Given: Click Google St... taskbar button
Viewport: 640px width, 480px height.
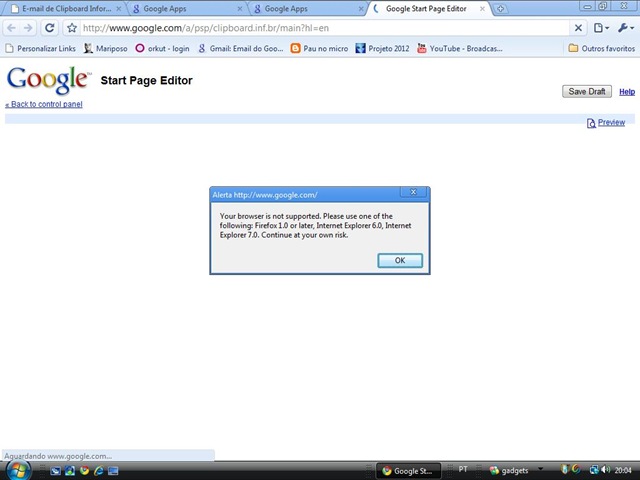Looking at the screenshot, I should (408, 471).
